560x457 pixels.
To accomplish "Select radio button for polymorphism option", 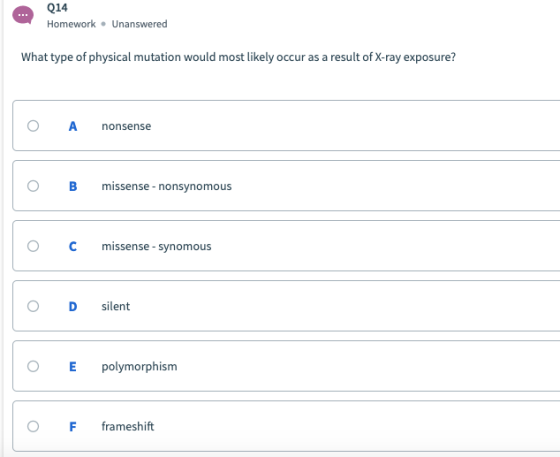I will point(33,366).
